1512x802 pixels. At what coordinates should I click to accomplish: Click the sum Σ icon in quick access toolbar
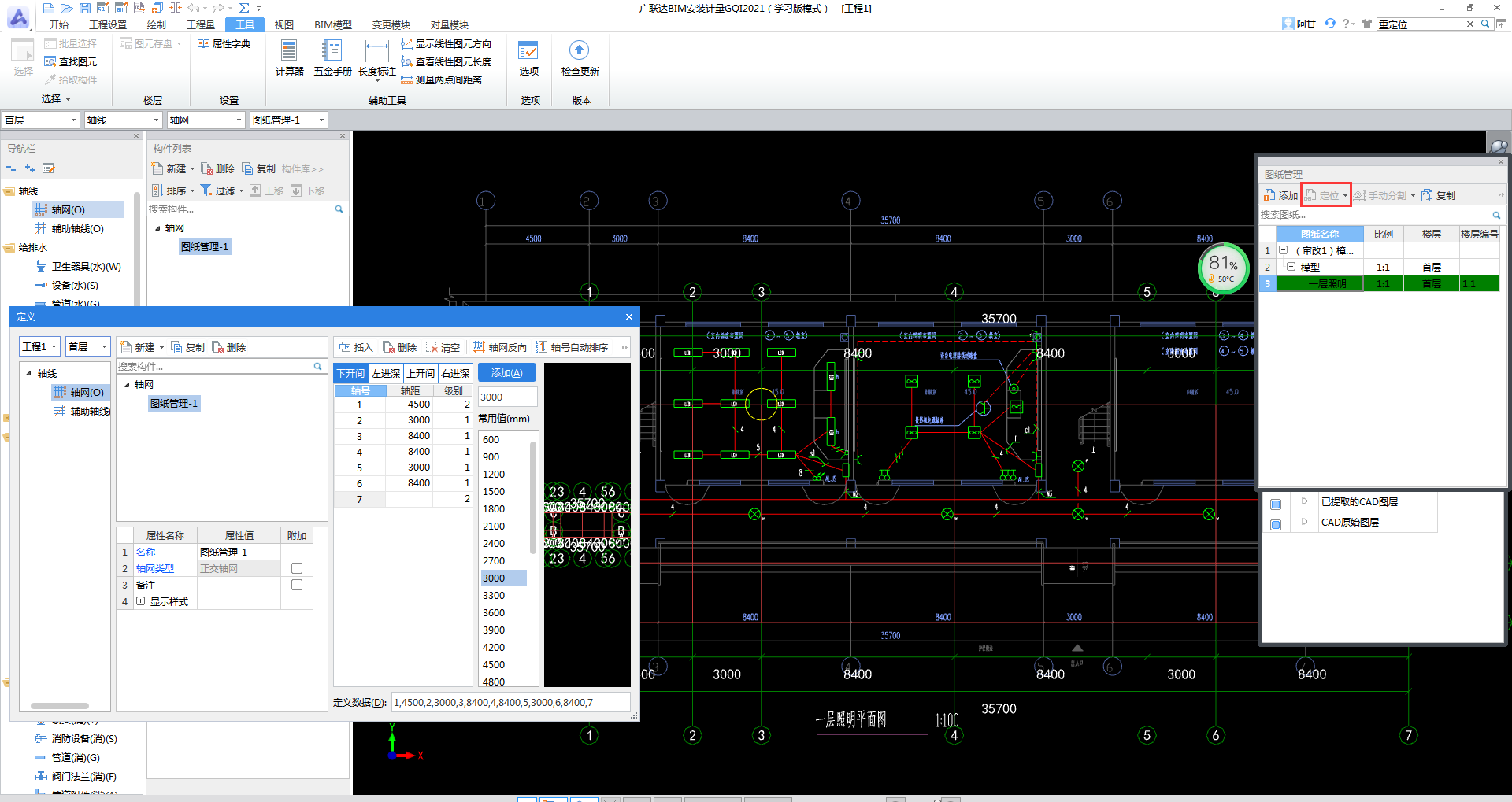(x=244, y=8)
